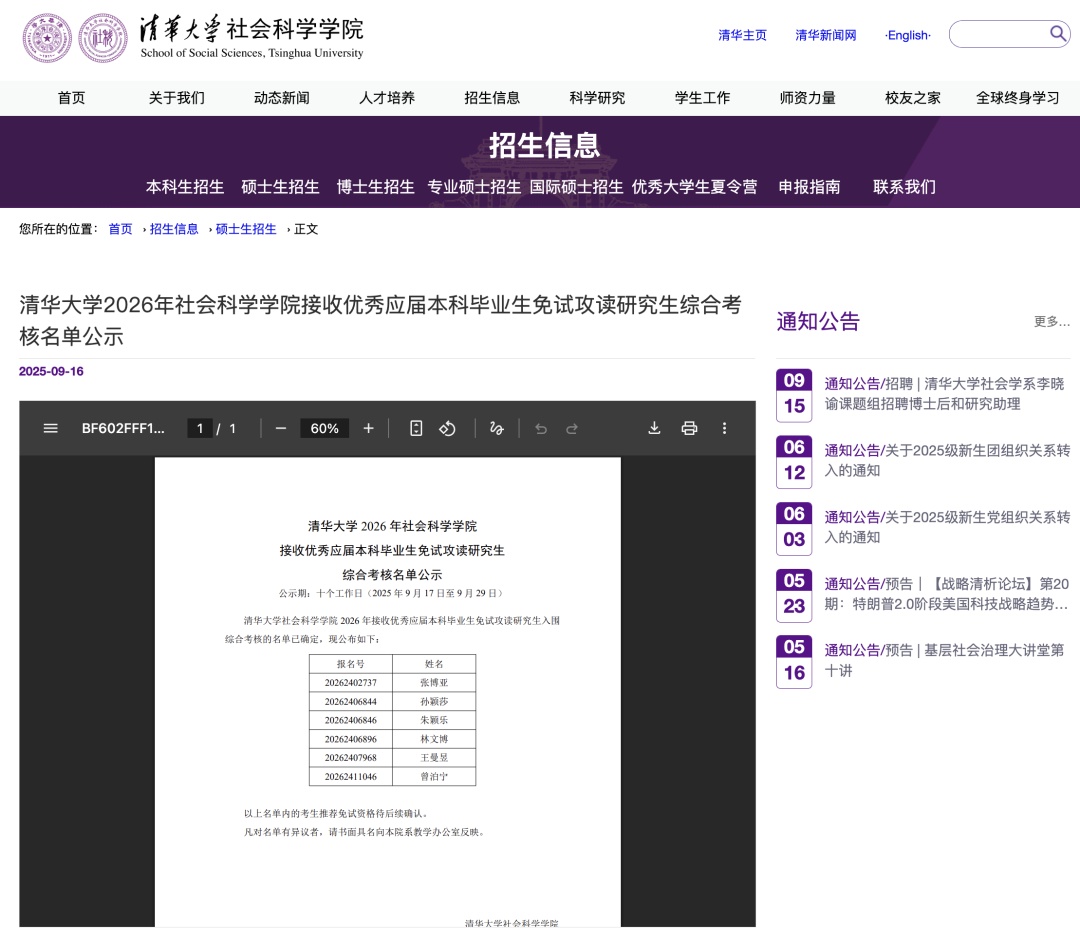Click in the page number field
Viewport: 1080px width, 943px height.
[199, 428]
